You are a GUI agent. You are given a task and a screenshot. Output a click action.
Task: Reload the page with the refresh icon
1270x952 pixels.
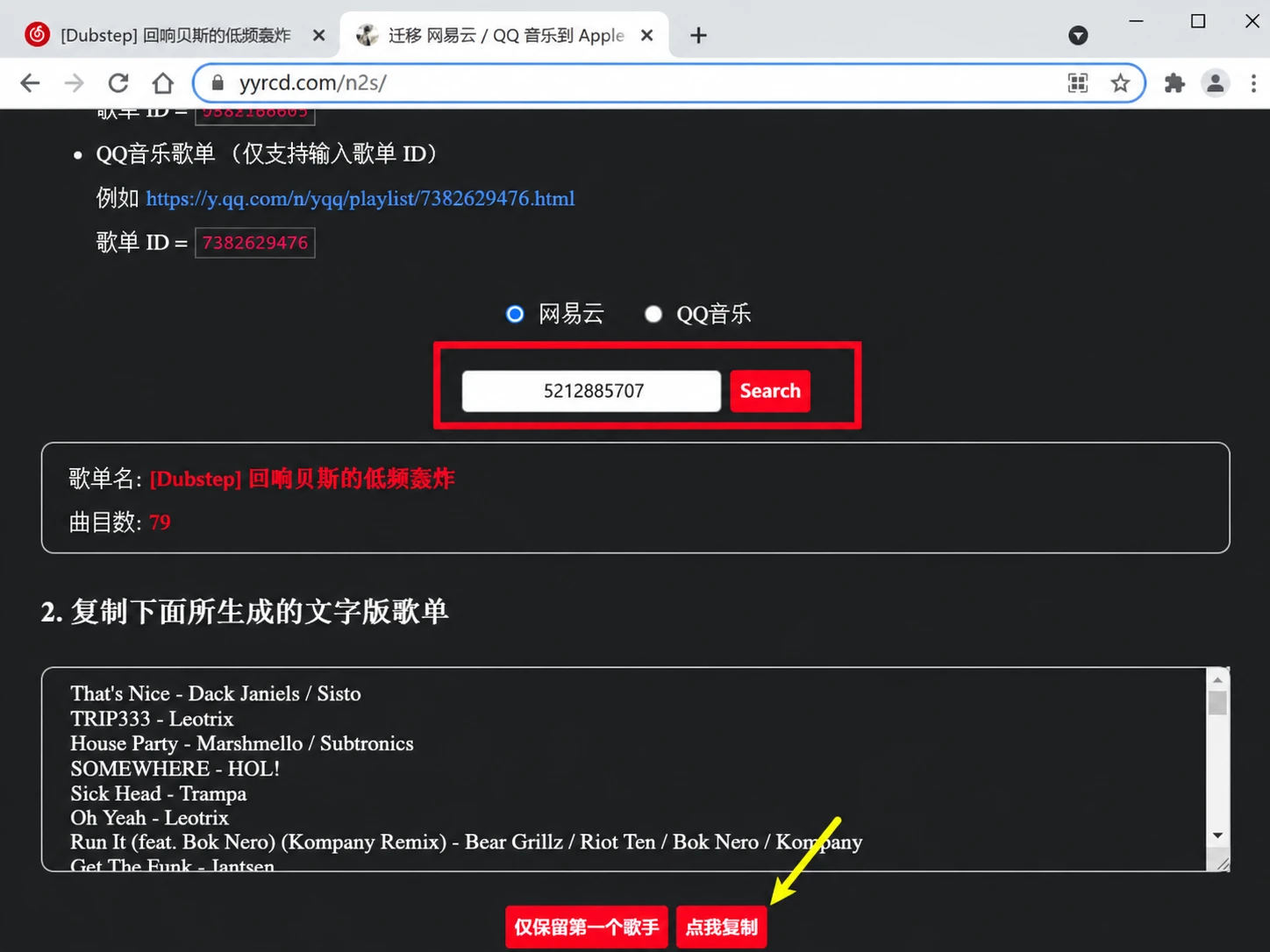(118, 83)
